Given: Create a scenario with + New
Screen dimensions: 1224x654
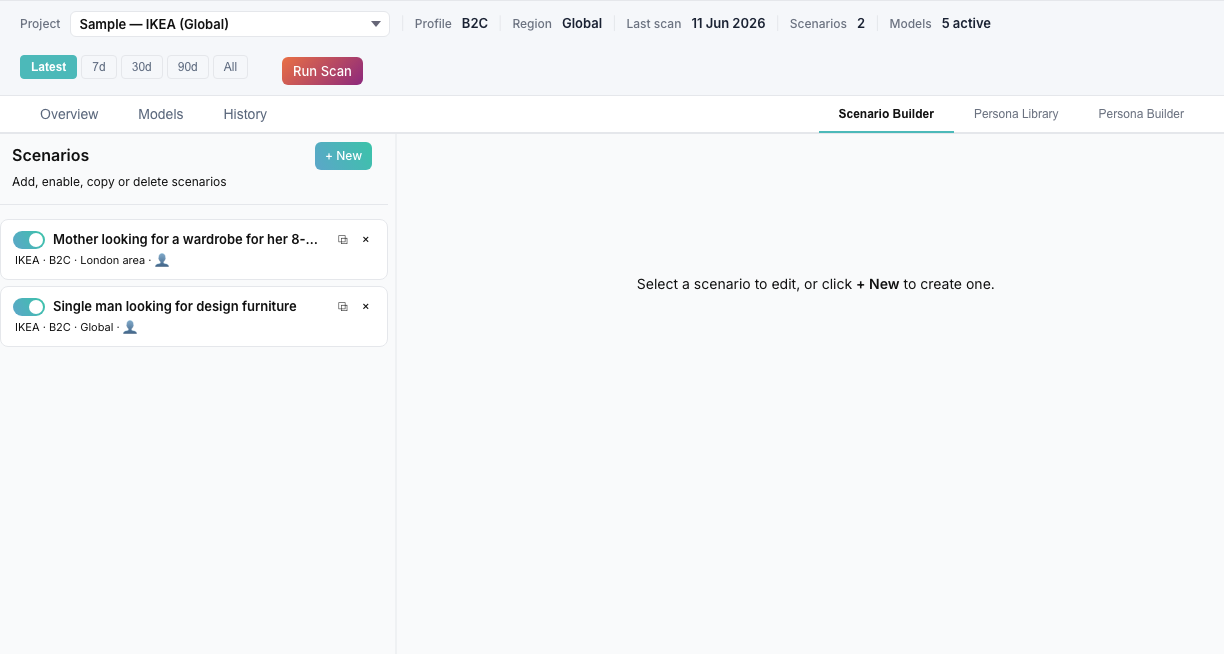Looking at the screenshot, I should click(x=343, y=156).
